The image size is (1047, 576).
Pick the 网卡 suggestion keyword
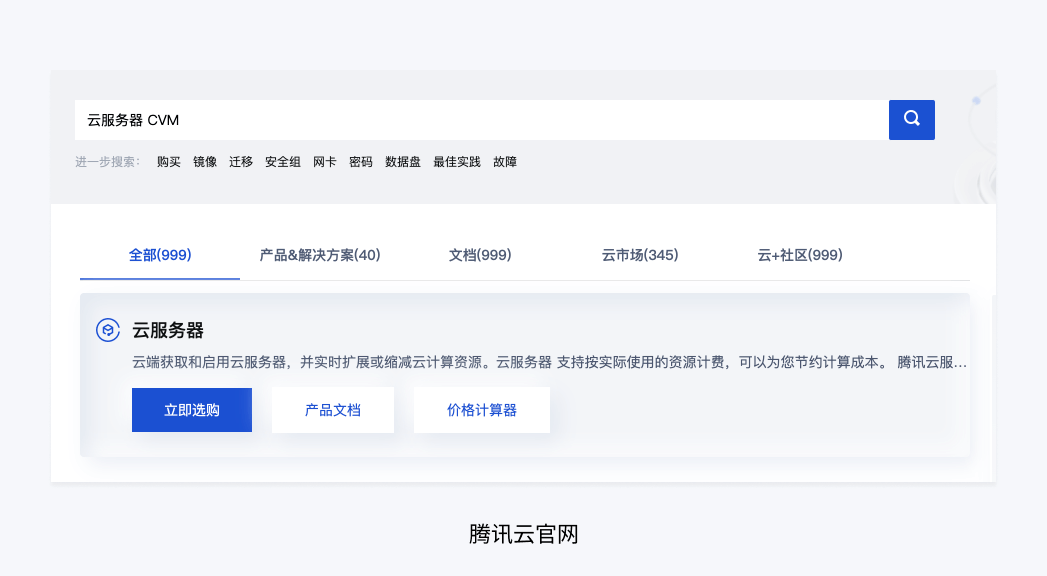pos(325,162)
